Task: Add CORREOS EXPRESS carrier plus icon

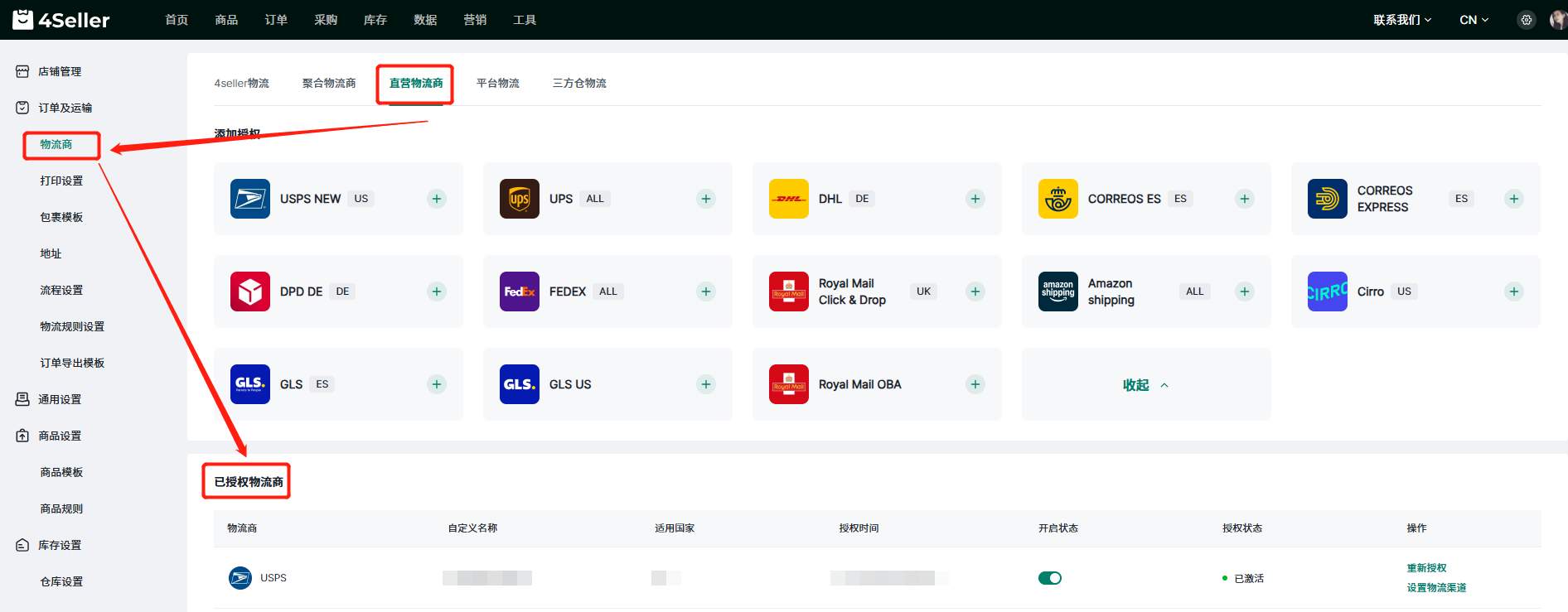Action: 1514,199
